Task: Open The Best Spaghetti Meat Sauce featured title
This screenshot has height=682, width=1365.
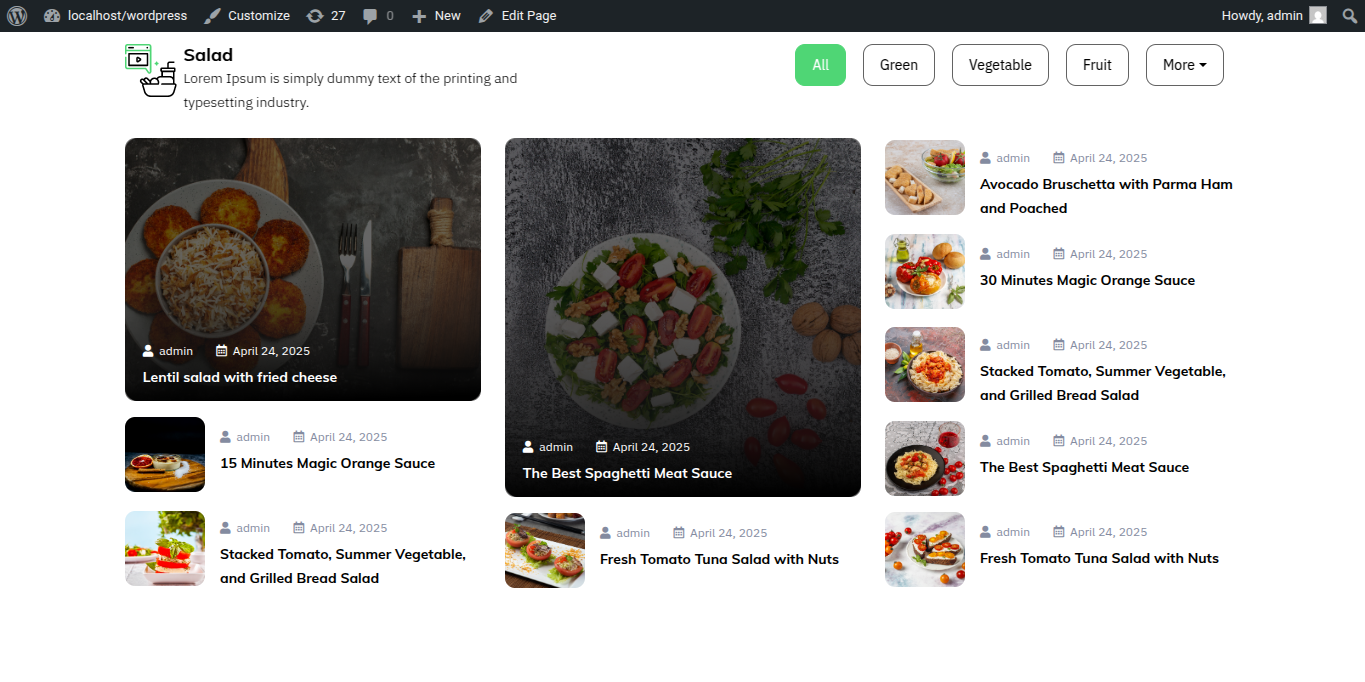Action: click(627, 473)
